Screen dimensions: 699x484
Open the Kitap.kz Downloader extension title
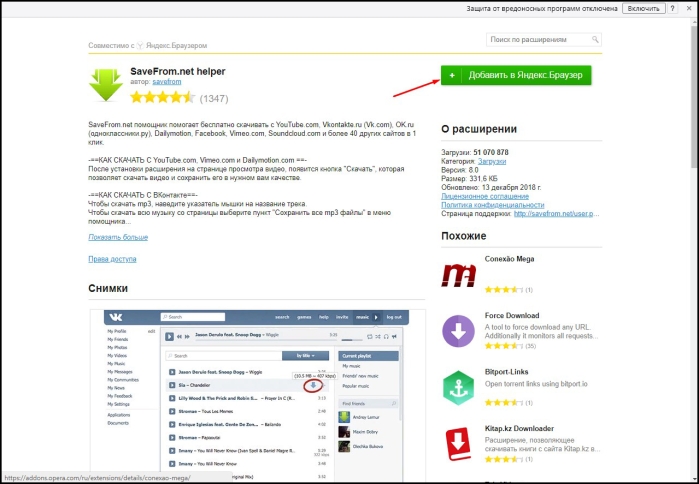click(519, 428)
